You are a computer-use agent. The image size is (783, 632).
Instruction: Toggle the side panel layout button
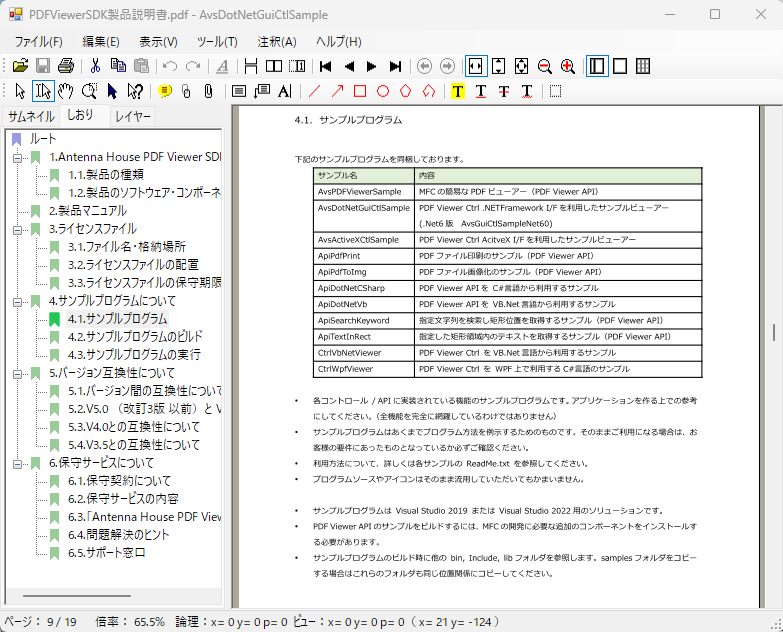(597, 66)
